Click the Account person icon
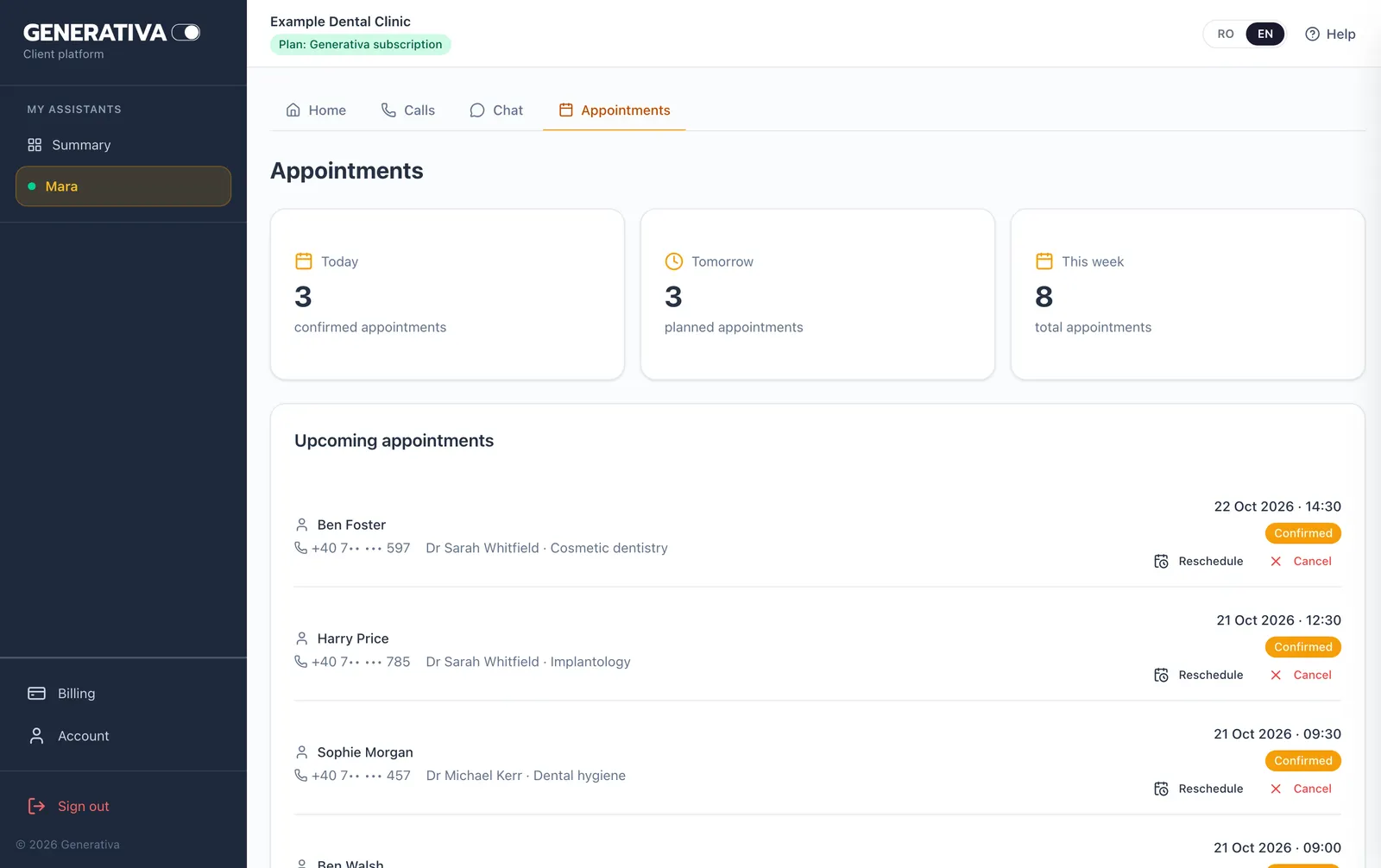 (36, 736)
